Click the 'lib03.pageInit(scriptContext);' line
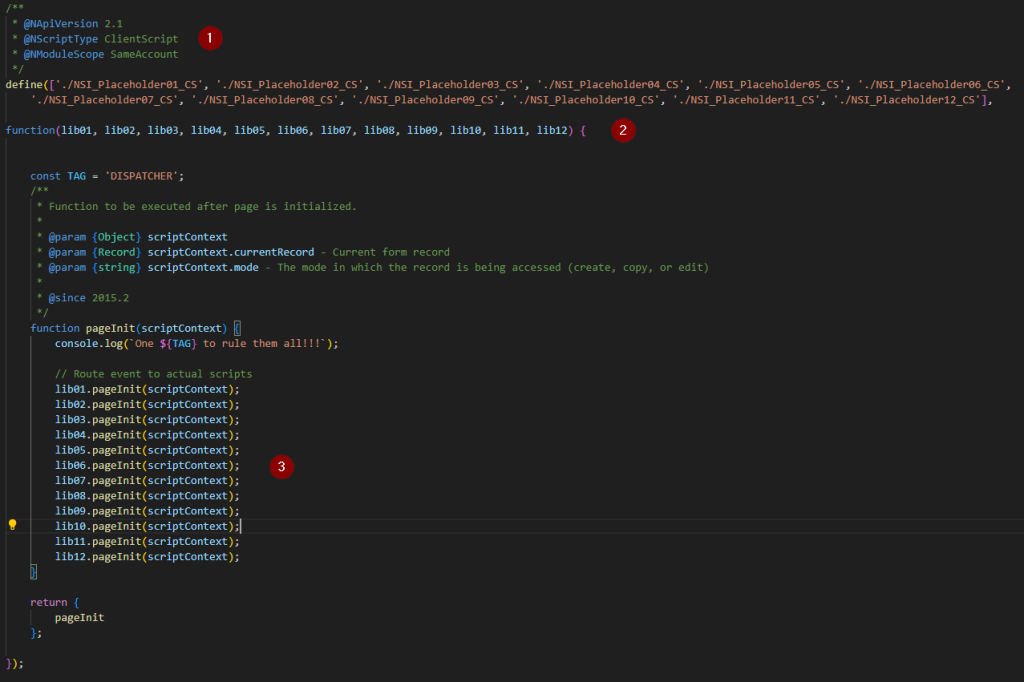Screen dimensions: 1024x682 click(147, 419)
